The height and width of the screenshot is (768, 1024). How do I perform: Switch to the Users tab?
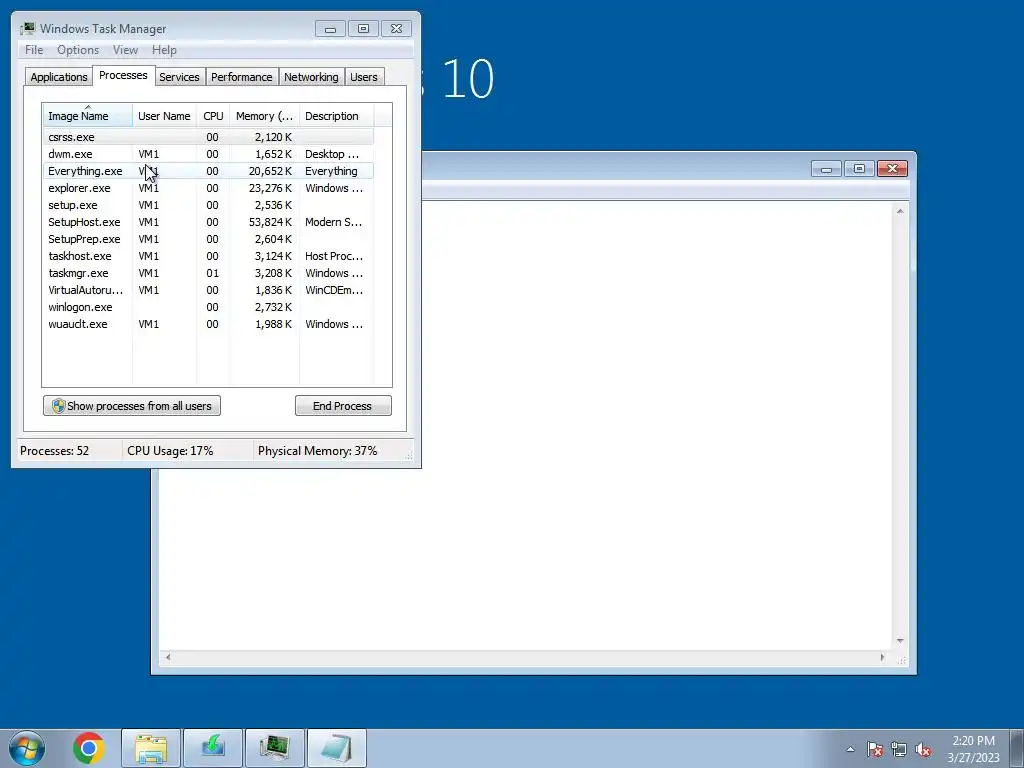click(364, 77)
